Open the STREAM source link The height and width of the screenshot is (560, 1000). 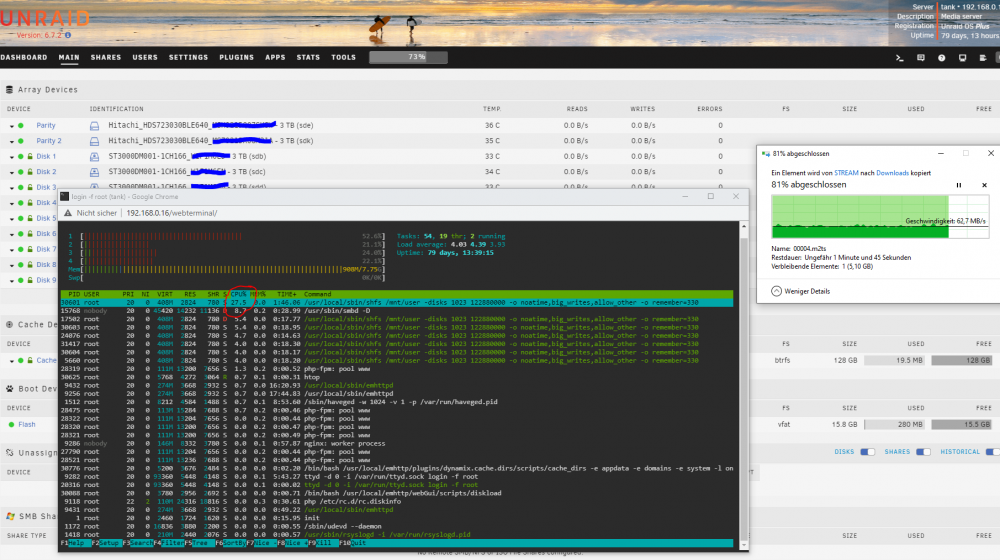846,173
